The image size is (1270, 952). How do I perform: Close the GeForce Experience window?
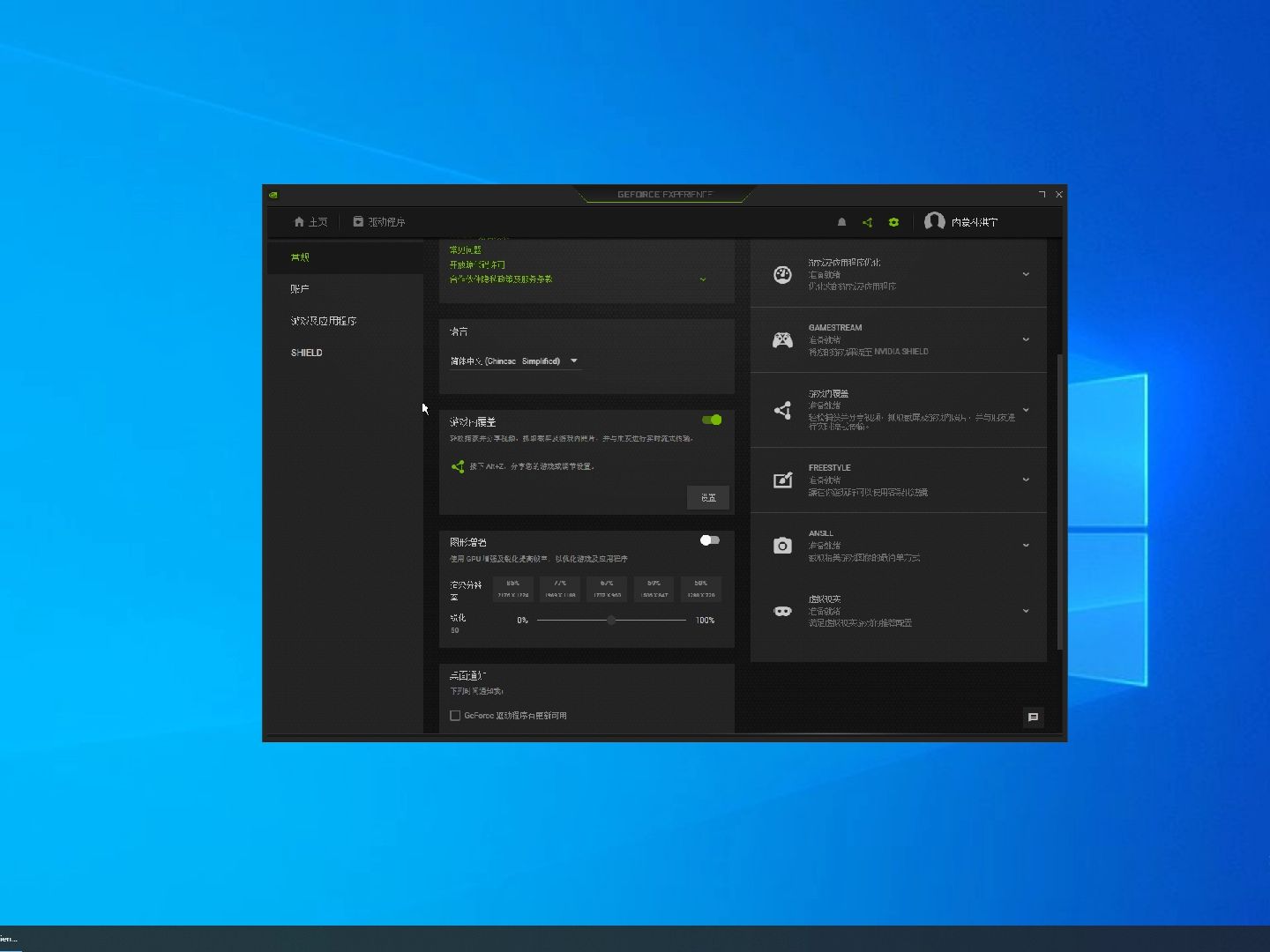[x=1059, y=194]
